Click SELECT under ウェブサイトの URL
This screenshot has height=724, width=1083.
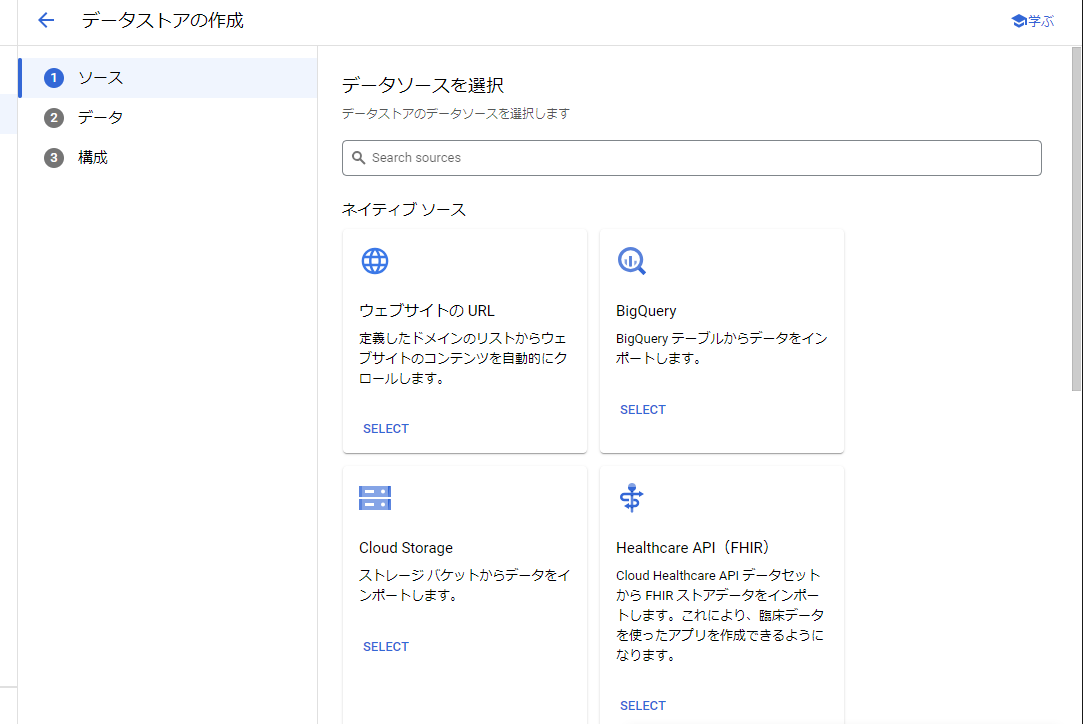click(x=386, y=428)
